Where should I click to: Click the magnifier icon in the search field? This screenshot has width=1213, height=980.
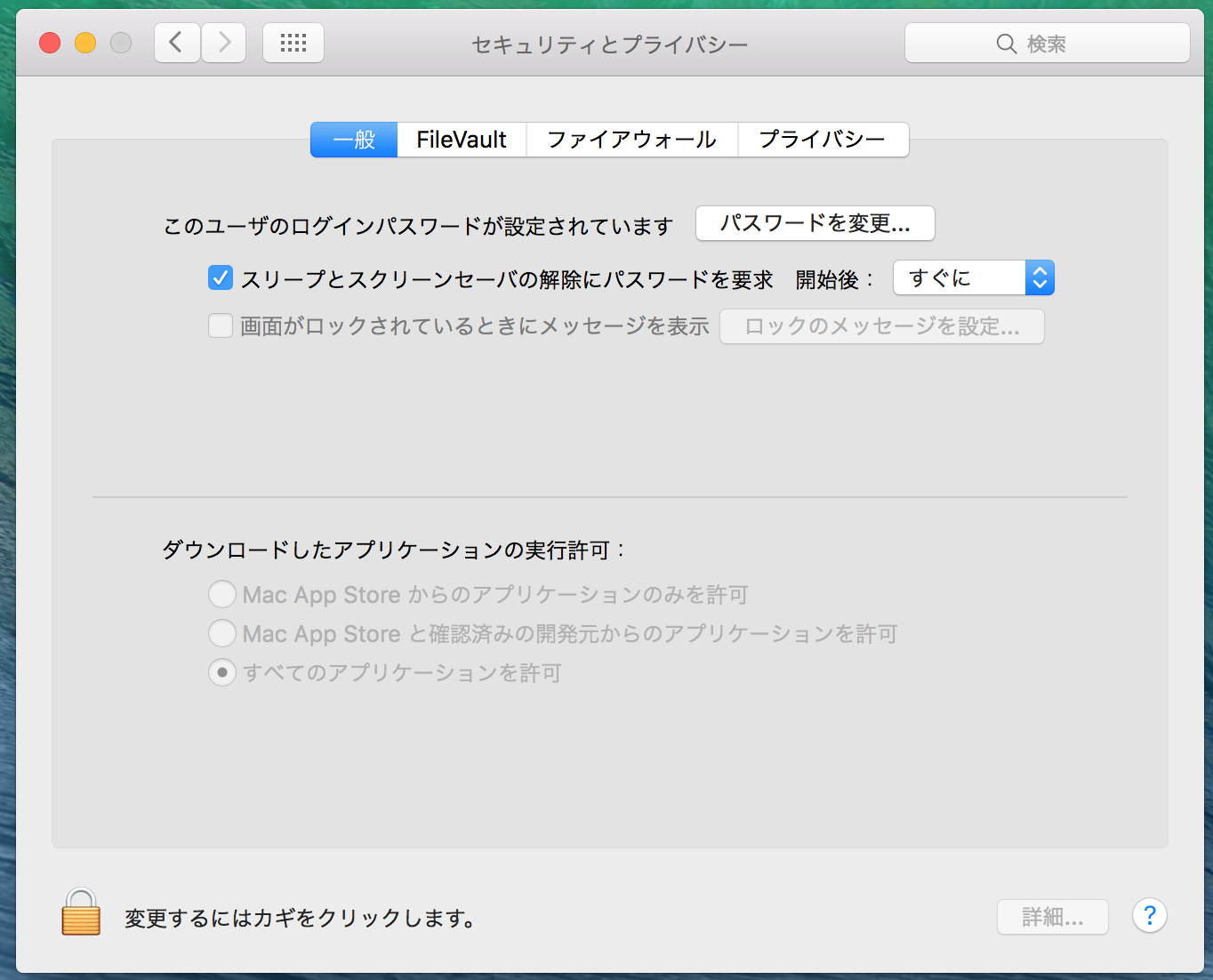coord(1006,44)
